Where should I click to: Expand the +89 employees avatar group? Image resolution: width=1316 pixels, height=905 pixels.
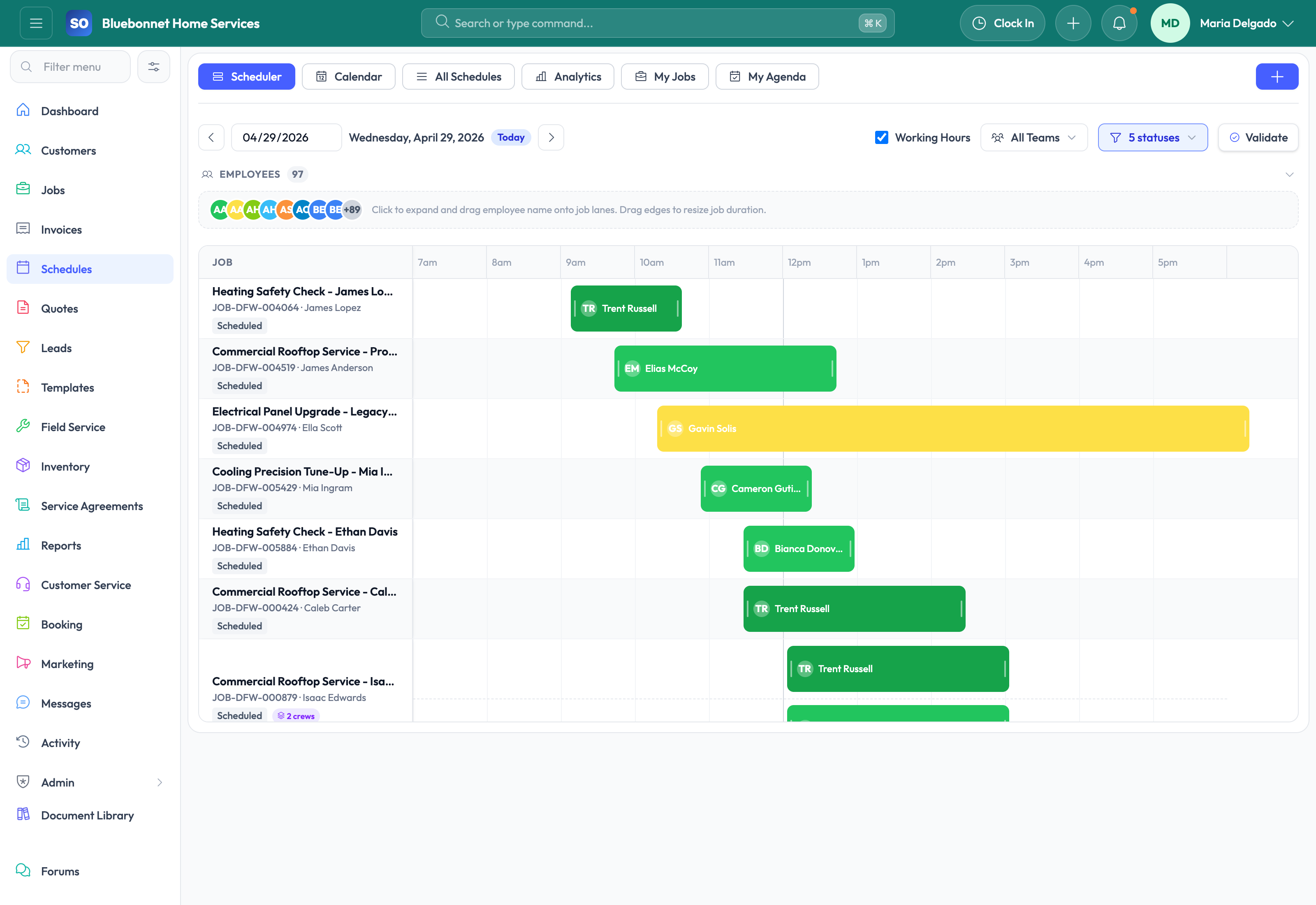click(352, 210)
